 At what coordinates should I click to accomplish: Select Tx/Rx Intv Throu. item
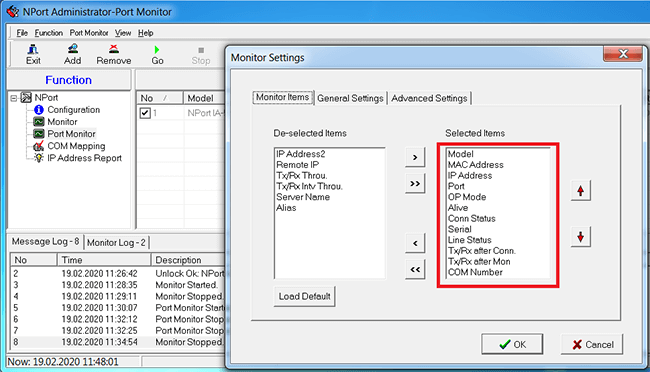click(309, 186)
